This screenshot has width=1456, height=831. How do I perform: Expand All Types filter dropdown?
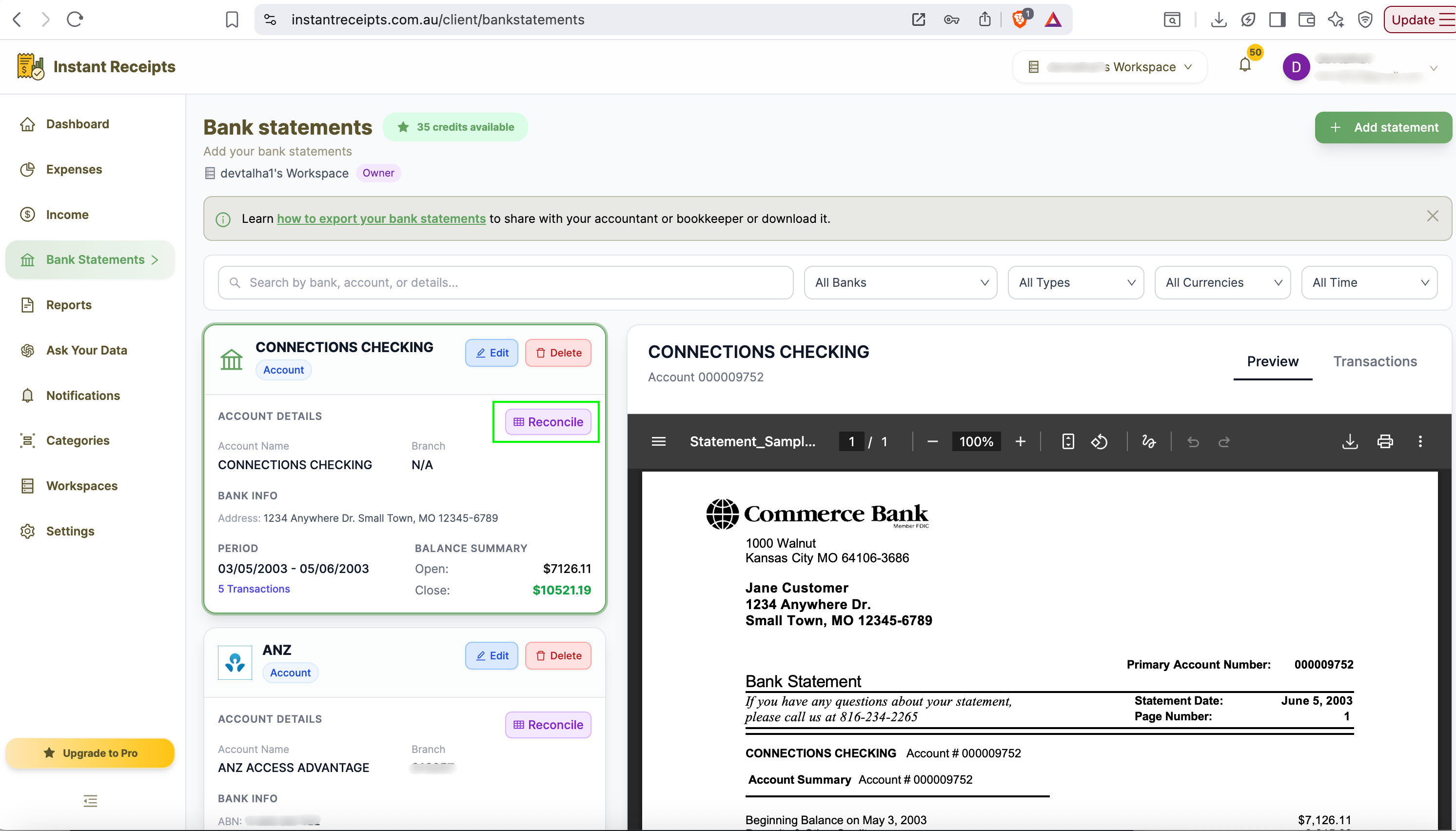[x=1076, y=282]
